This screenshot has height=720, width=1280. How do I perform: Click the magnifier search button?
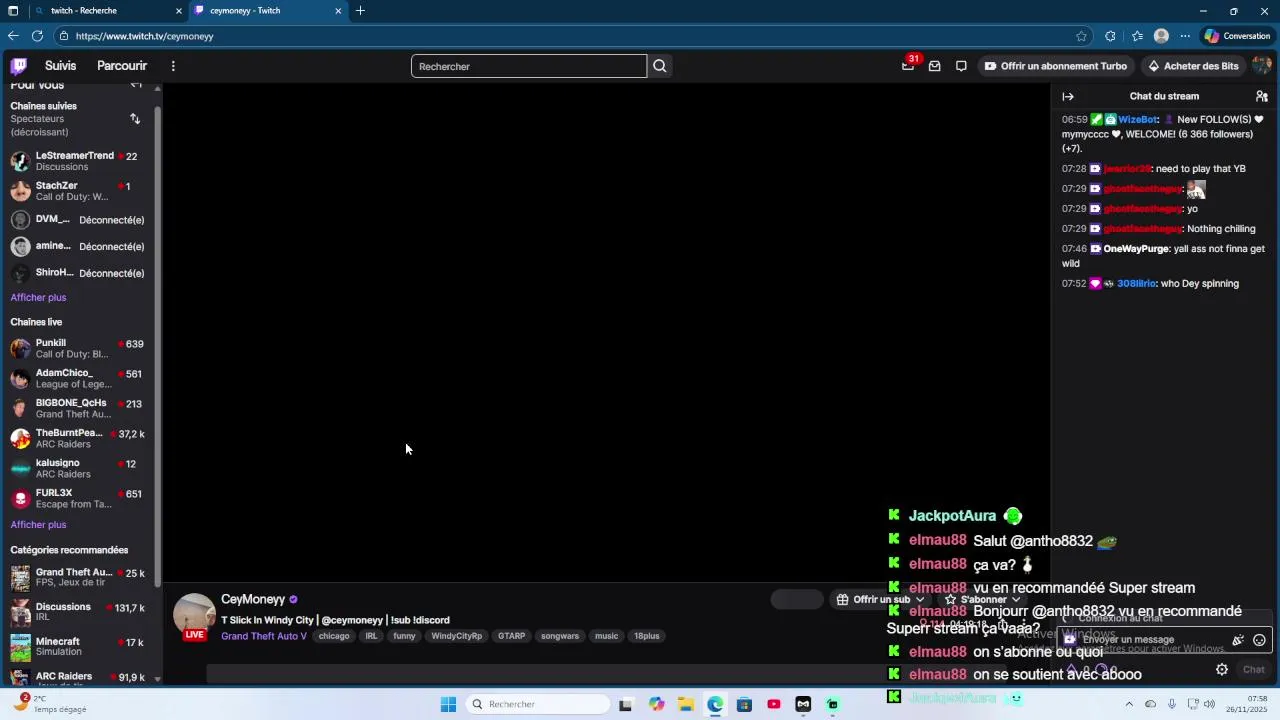coord(660,66)
